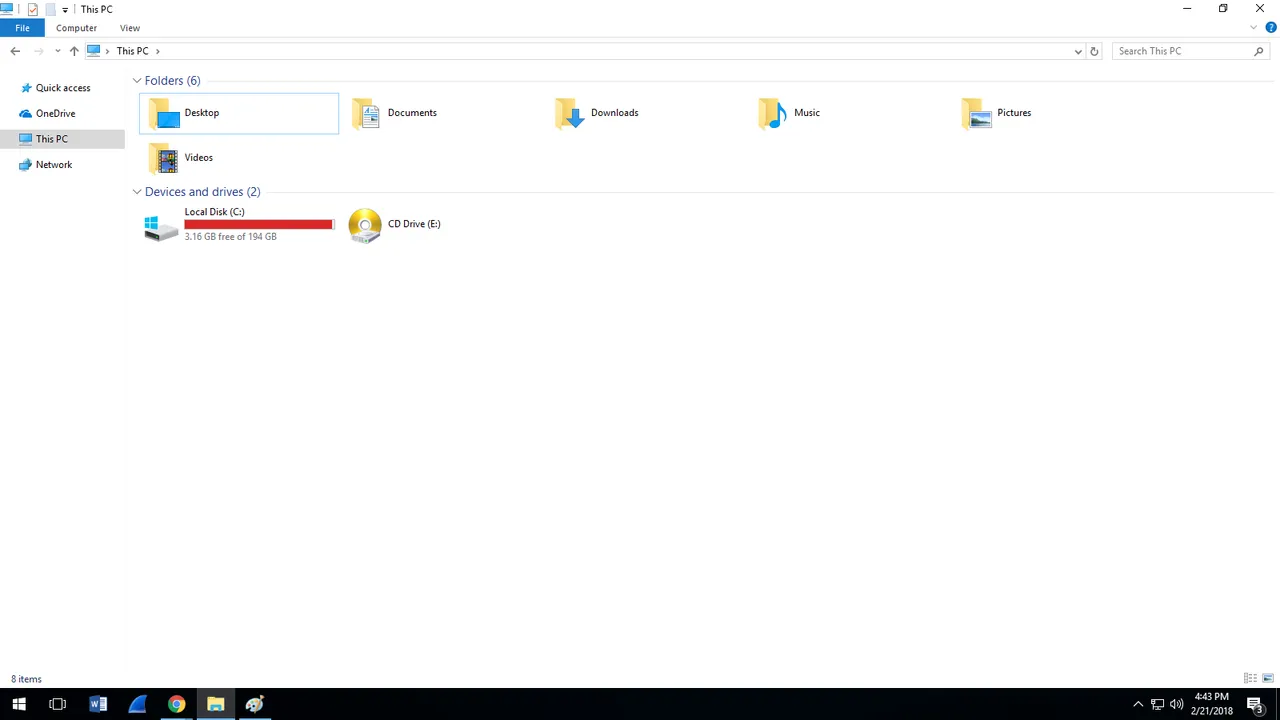Open the Computer ribbon tab
Screen dimensions: 1280x720
tap(76, 28)
